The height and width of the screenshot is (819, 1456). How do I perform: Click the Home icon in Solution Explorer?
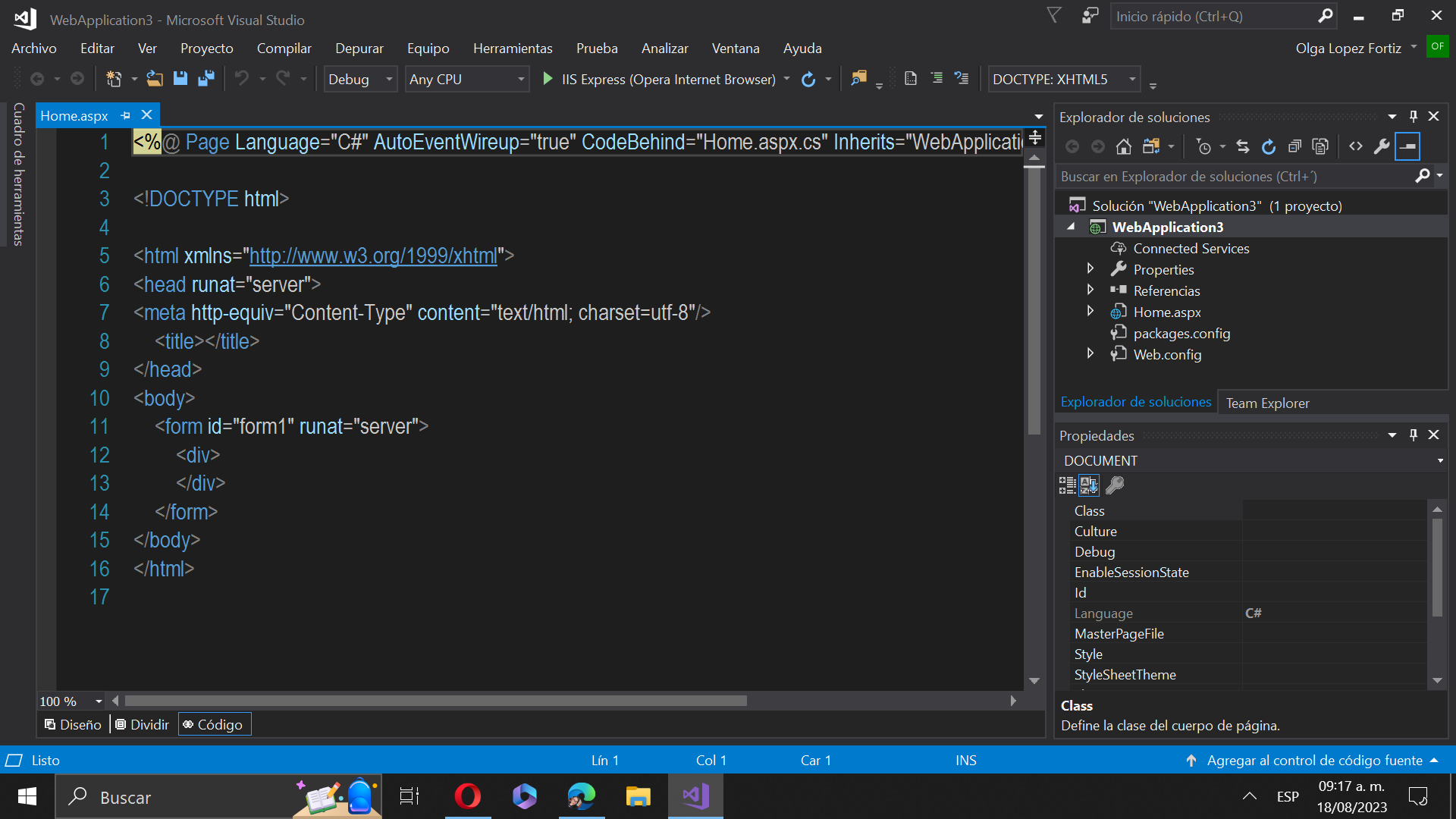pos(1124,146)
